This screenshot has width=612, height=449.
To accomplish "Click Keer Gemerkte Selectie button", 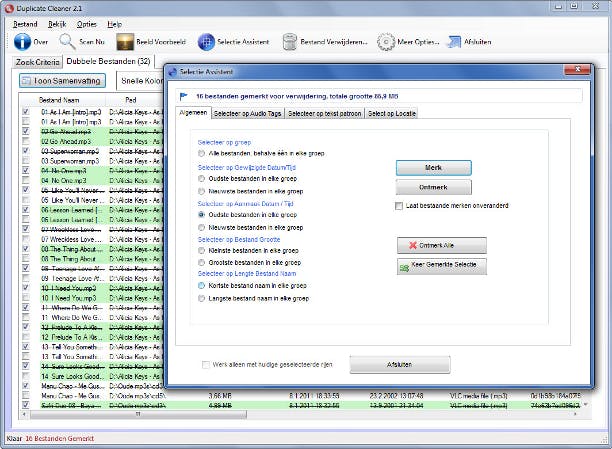I will tap(442, 266).
